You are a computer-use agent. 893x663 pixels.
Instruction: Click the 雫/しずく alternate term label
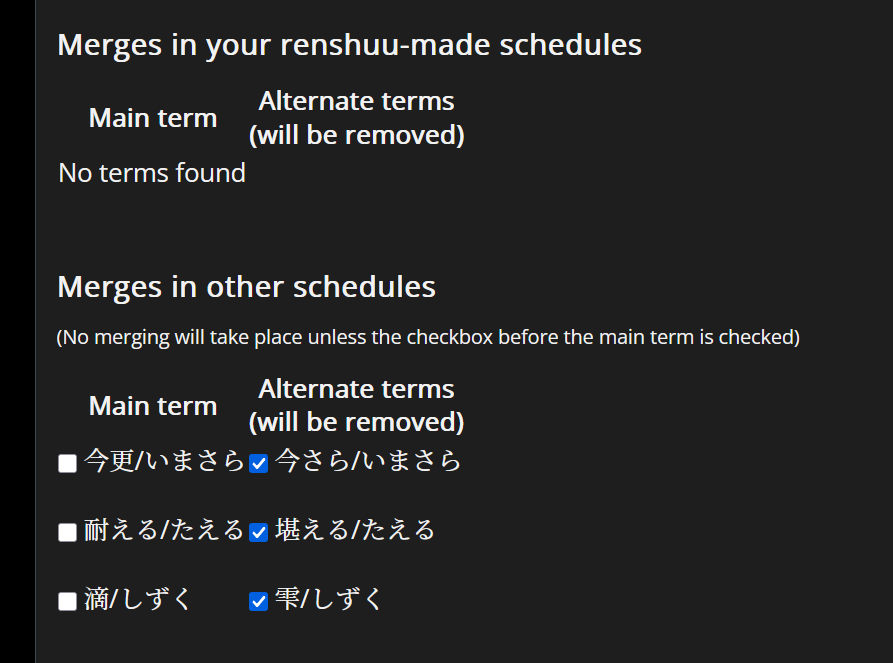tap(329, 599)
